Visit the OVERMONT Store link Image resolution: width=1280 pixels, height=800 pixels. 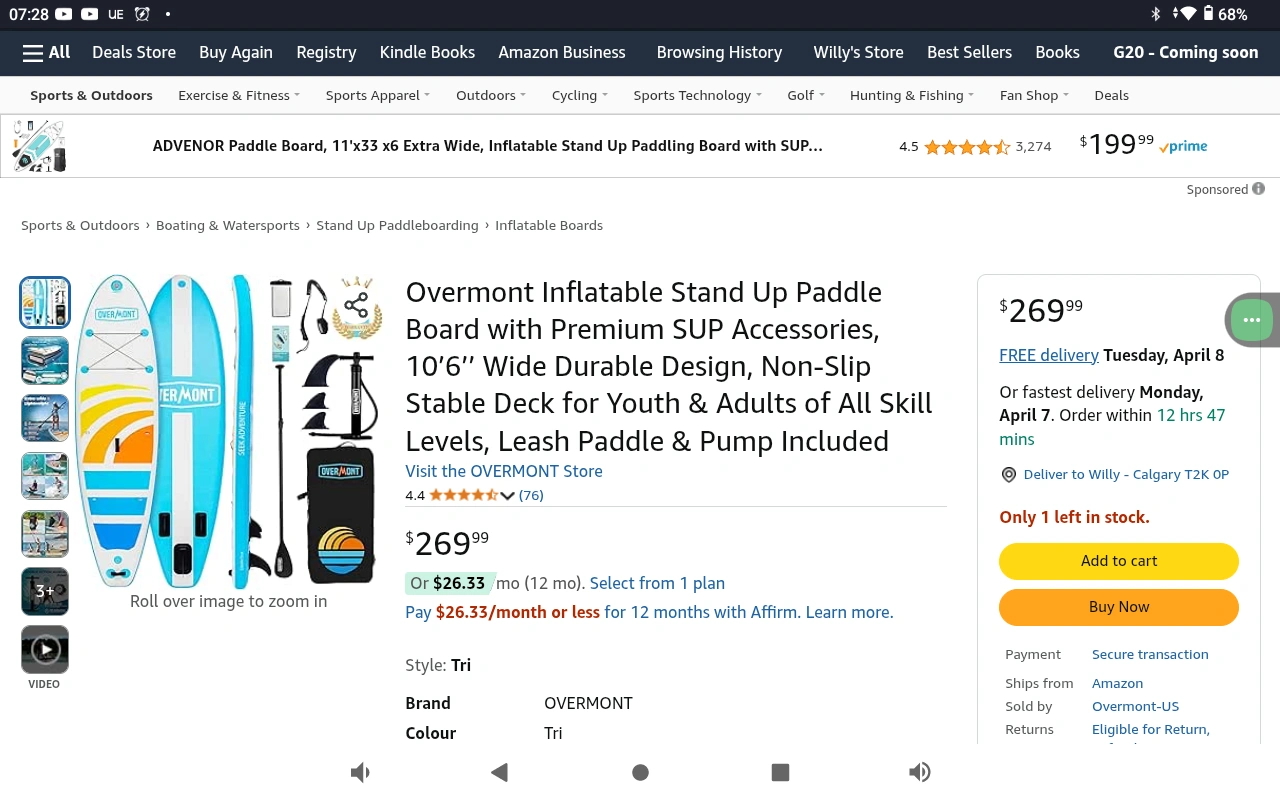[x=504, y=471]
